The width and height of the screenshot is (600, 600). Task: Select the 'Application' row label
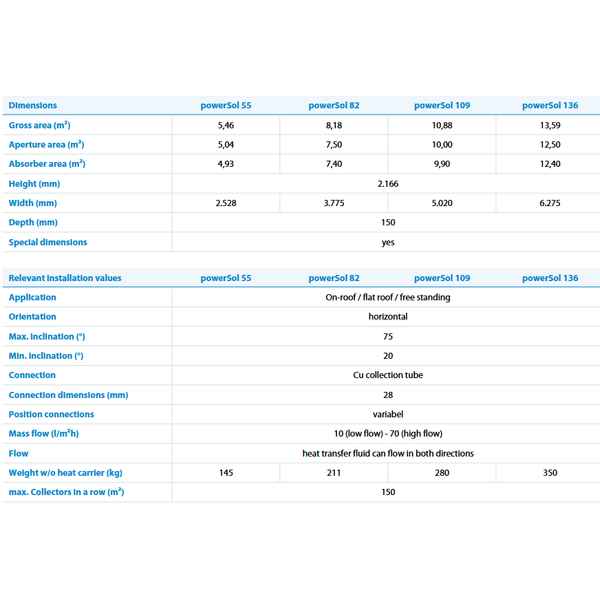pyautogui.click(x=32, y=298)
